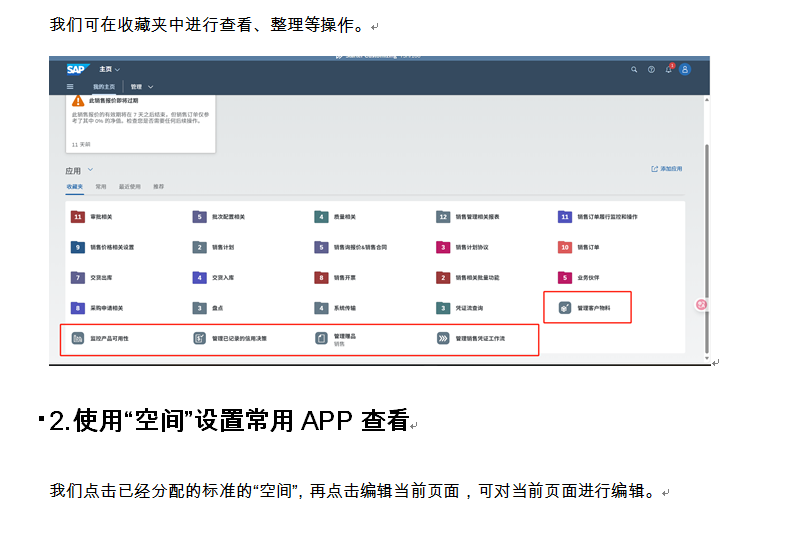Select the 我的主页 tab
The width and height of the screenshot is (786, 549).
click(x=104, y=87)
